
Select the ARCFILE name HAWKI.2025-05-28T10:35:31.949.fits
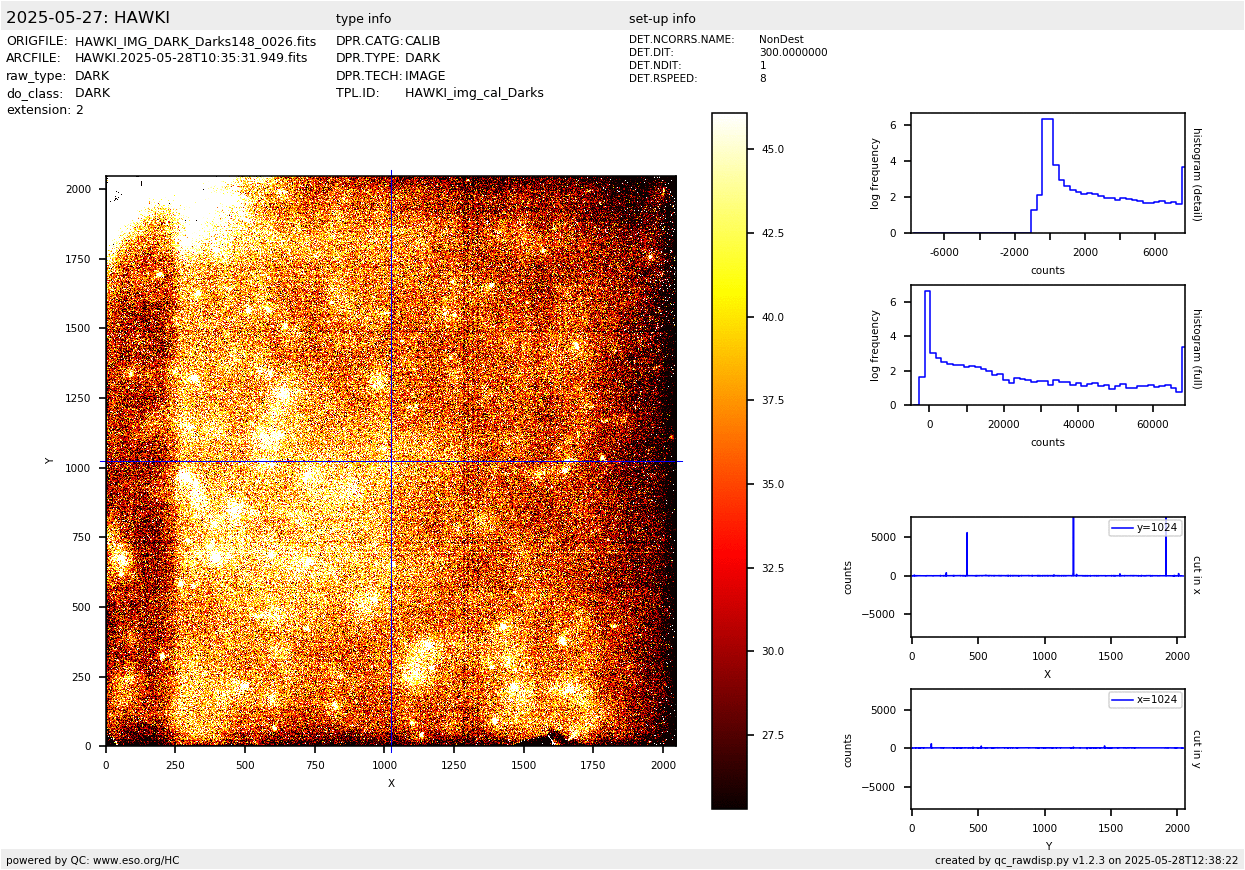(x=191, y=59)
